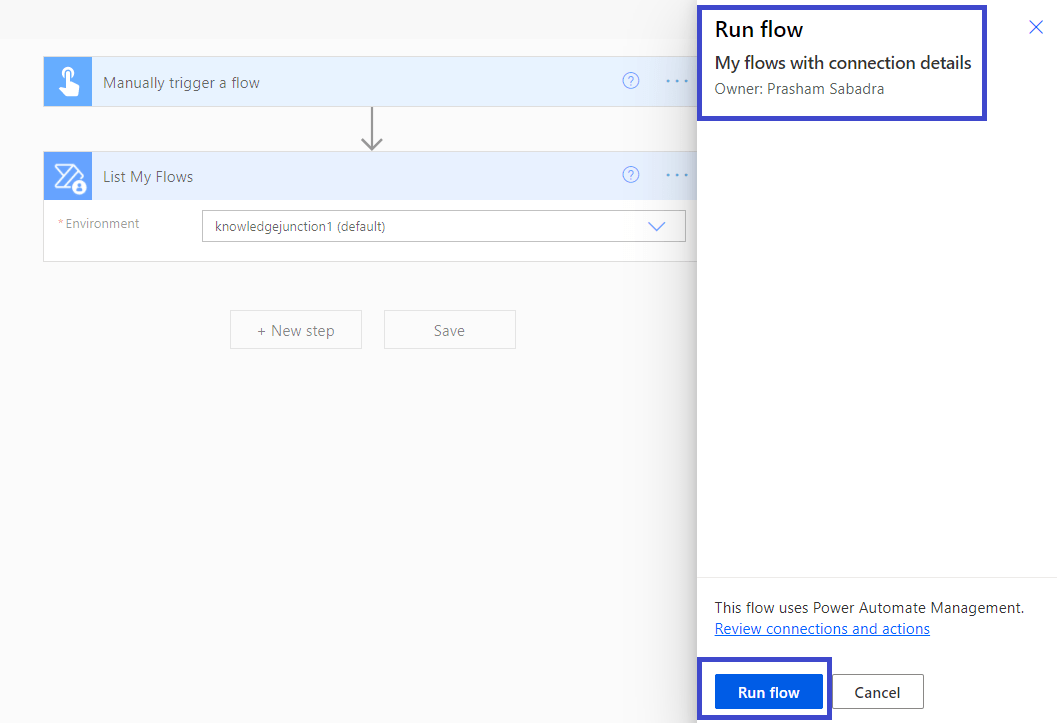Click the 'This flow uses Power Automate Management' text
Screen dimensions: 1057x723
click(869, 608)
